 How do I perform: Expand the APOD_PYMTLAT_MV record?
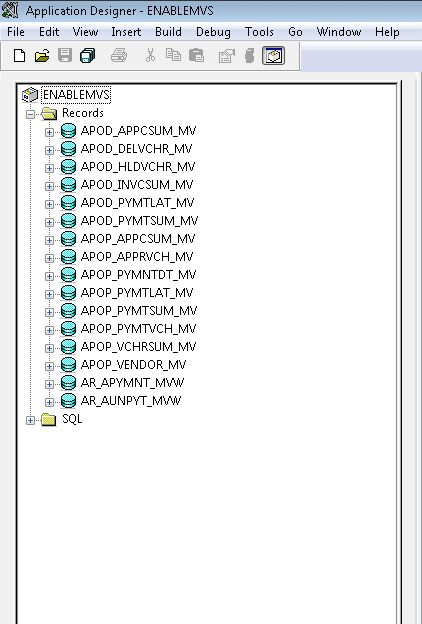tap(49, 204)
